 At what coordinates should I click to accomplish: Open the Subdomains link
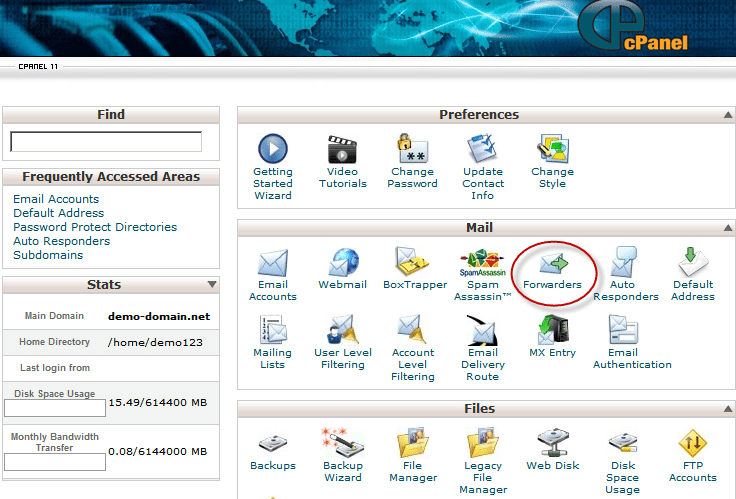(48, 255)
